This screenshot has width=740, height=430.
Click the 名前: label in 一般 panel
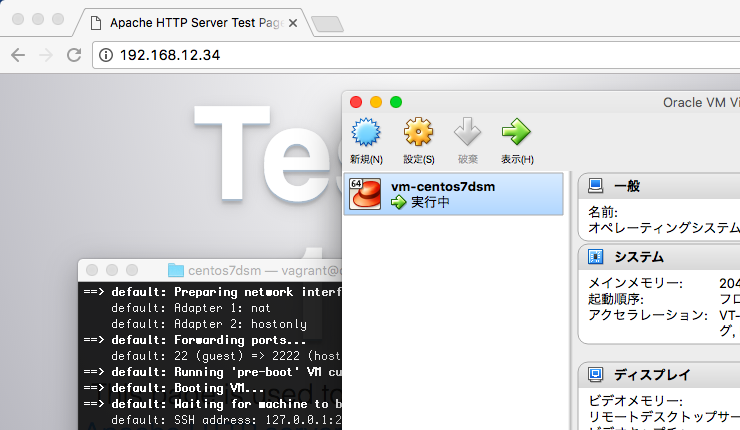603,212
